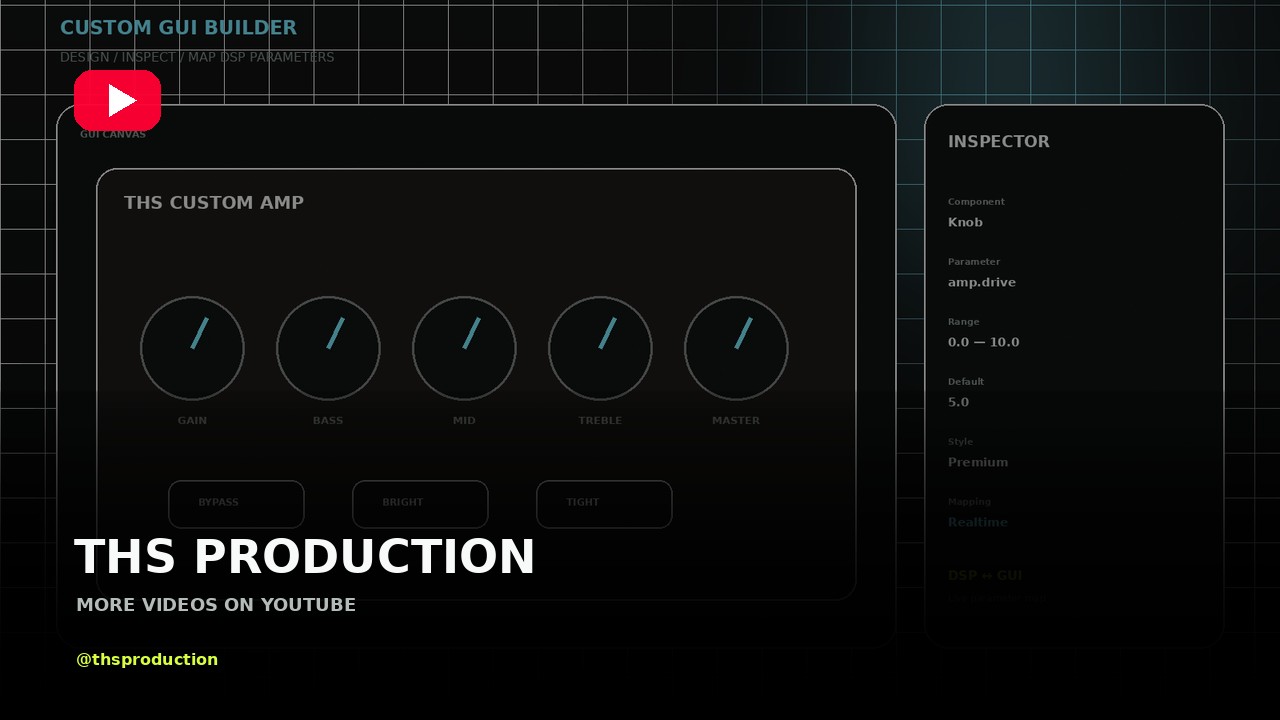Click the BASS knob
This screenshot has height=720, width=1280.
(328, 349)
